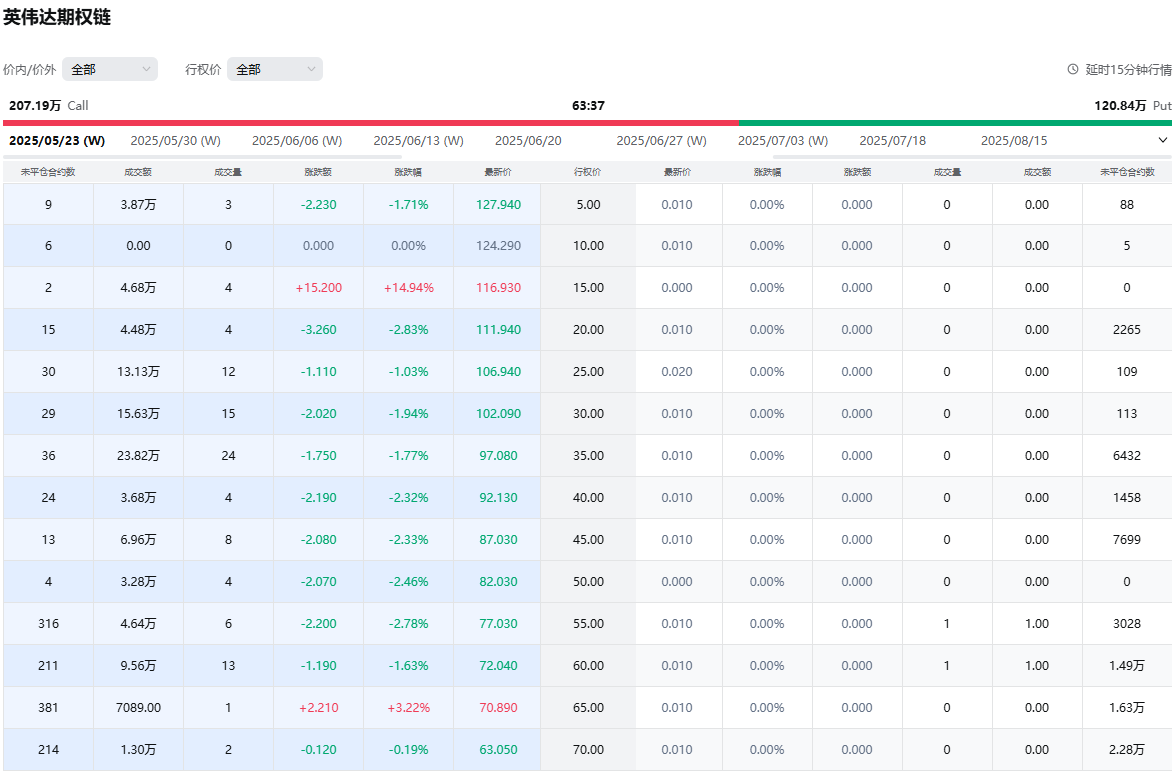Click the strike price 65.00 cell
The height and width of the screenshot is (771, 1174).
588,707
